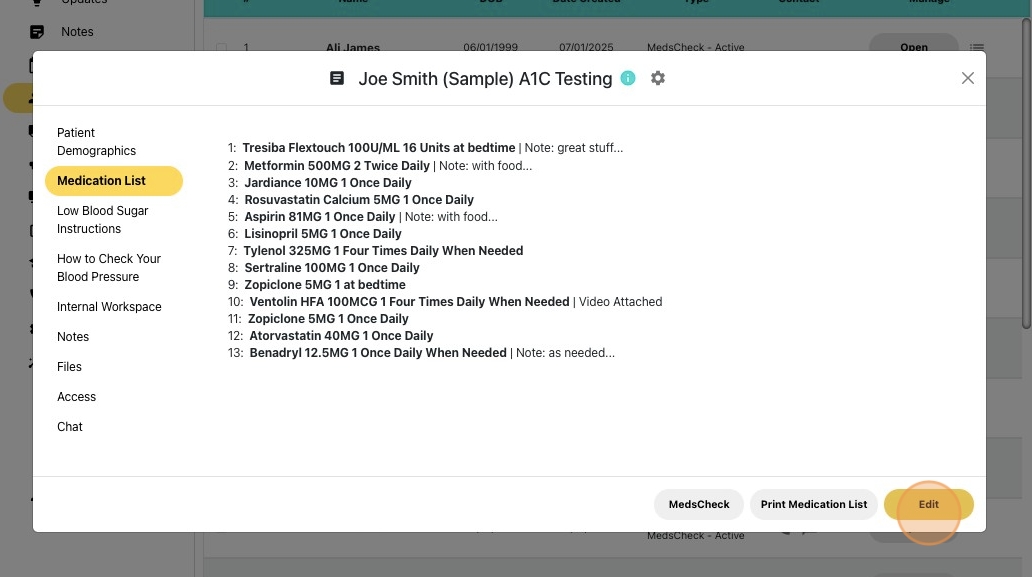The height and width of the screenshot is (577, 1032).
Task: Click the document icon before Joe Smith
Action: pos(337,78)
